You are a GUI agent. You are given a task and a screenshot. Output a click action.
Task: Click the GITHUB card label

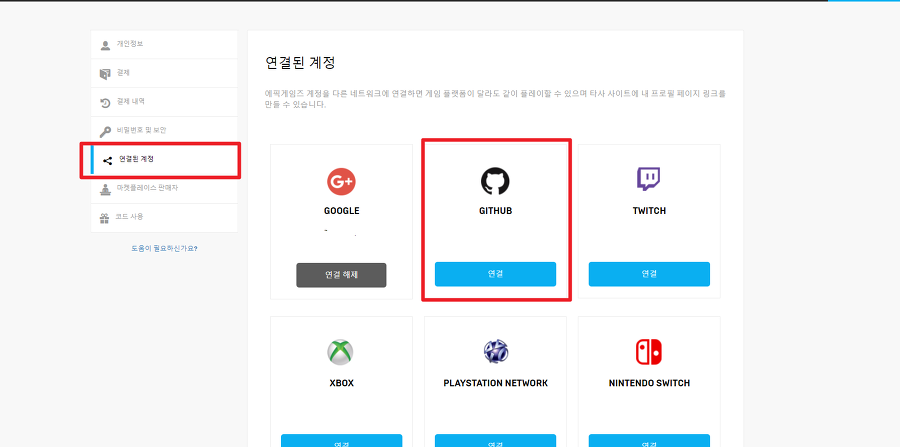[495, 211]
